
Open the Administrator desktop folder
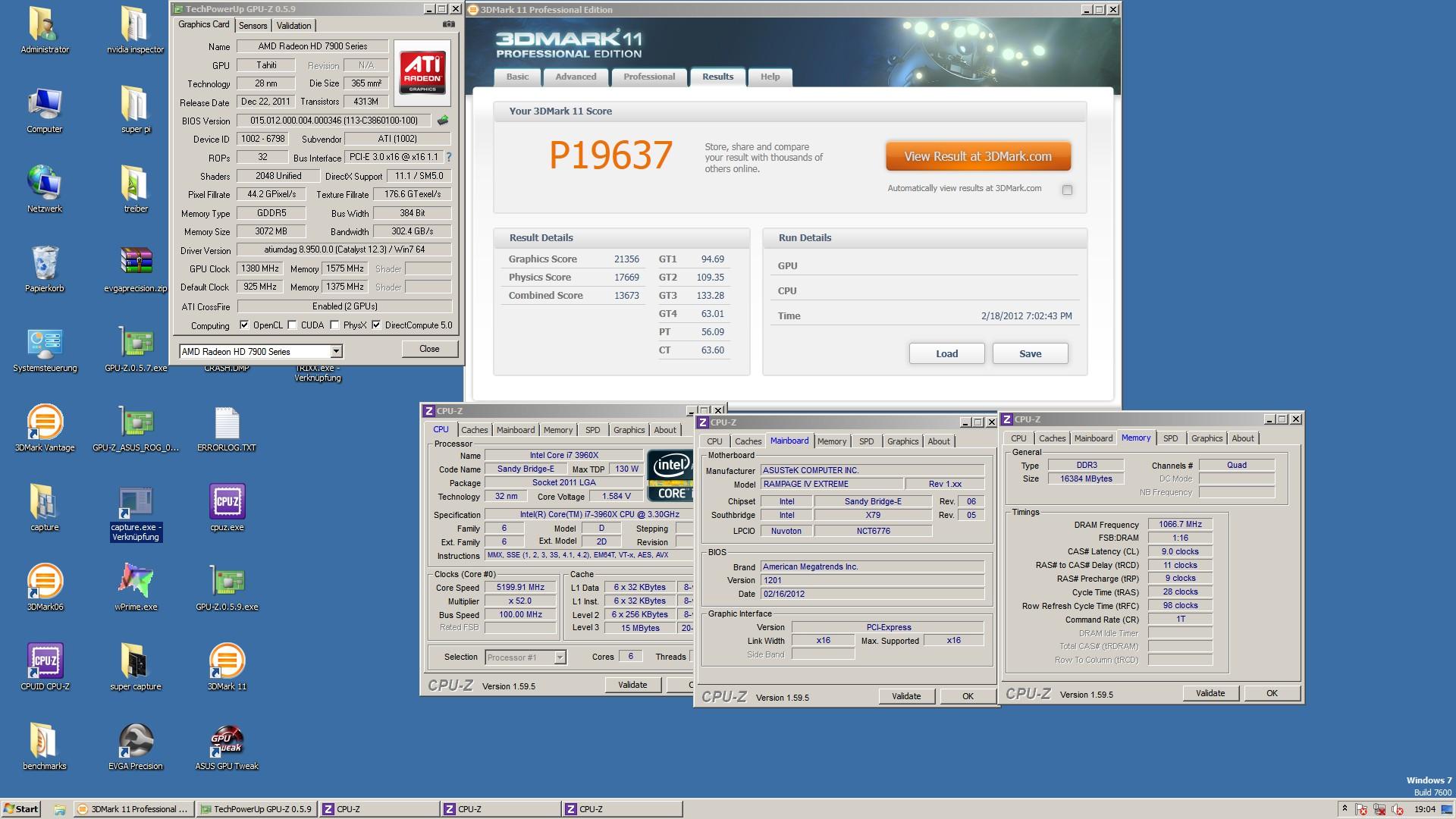tap(45, 30)
